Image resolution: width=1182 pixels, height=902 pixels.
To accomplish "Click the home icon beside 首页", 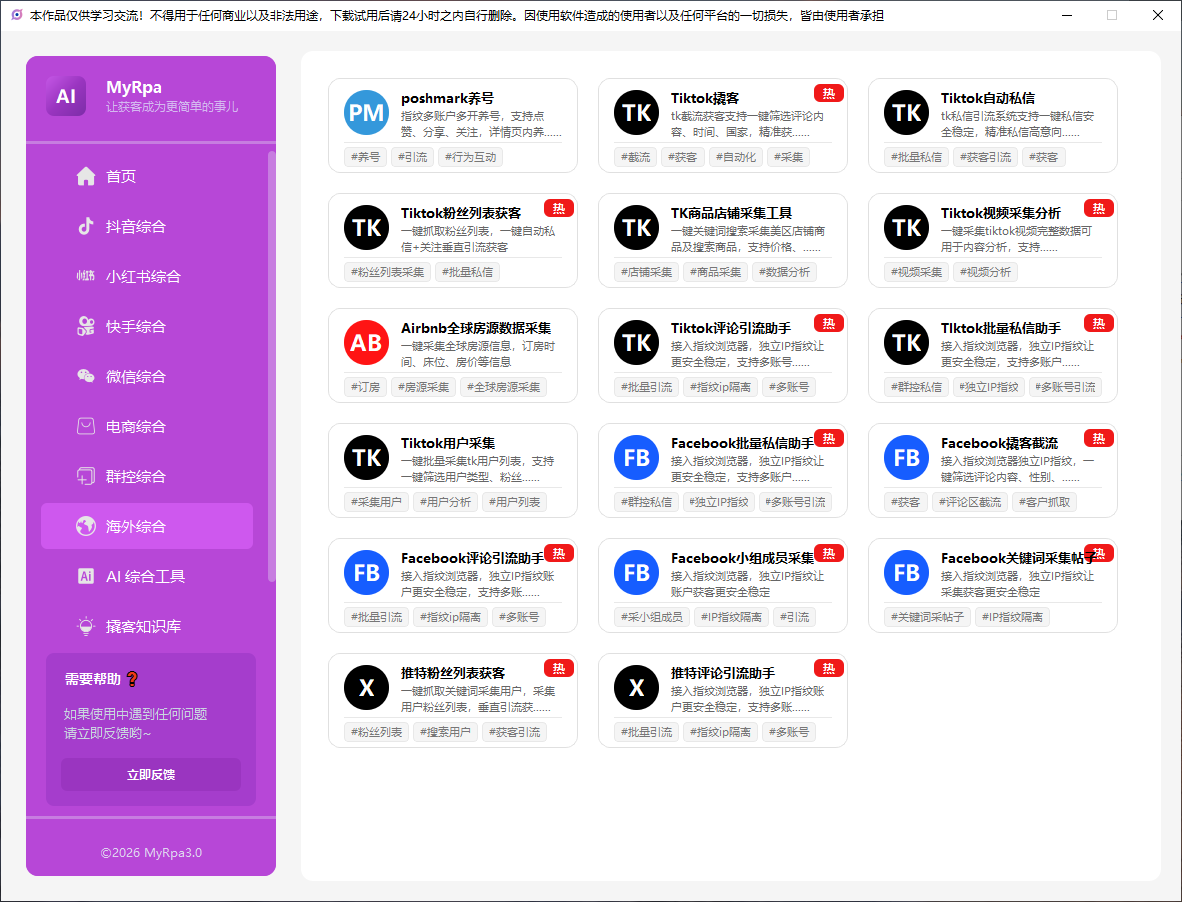I will pos(86,176).
